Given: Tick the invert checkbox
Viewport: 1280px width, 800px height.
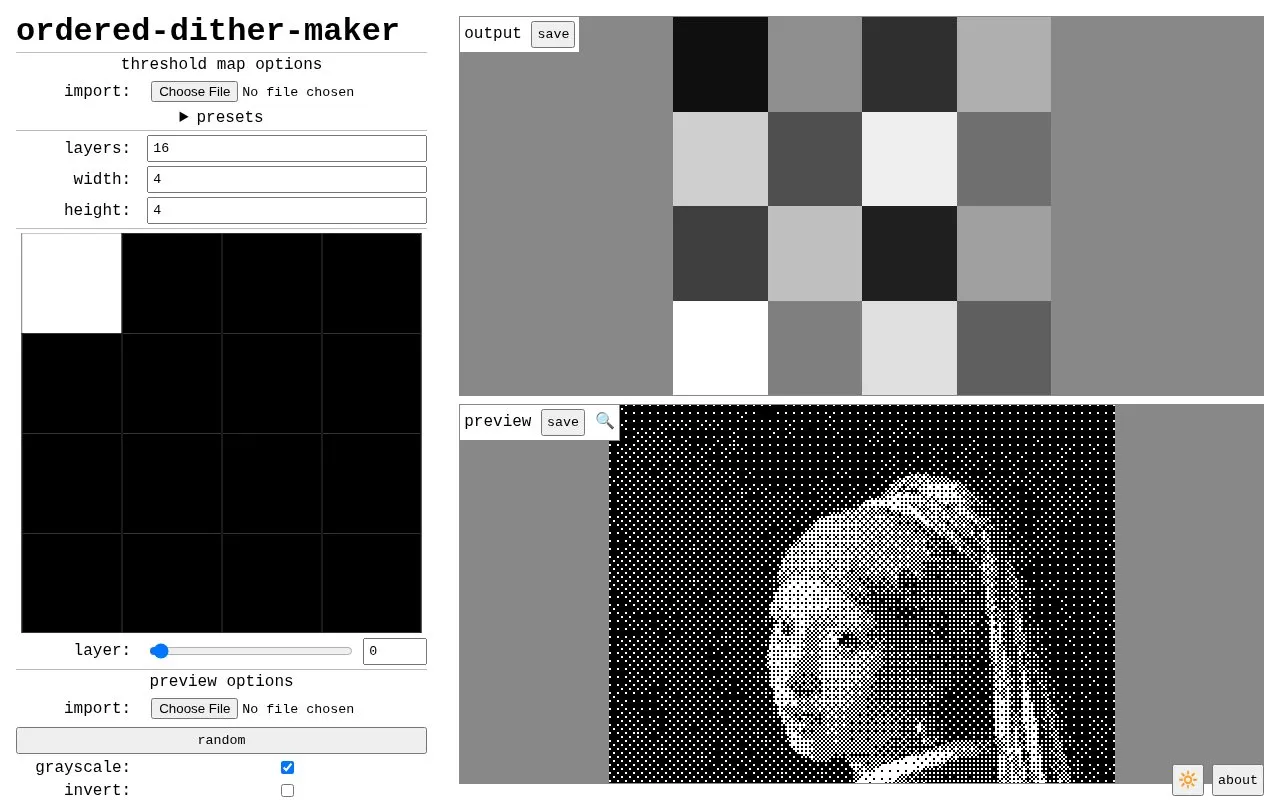Looking at the screenshot, I should pyautogui.click(x=287, y=790).
